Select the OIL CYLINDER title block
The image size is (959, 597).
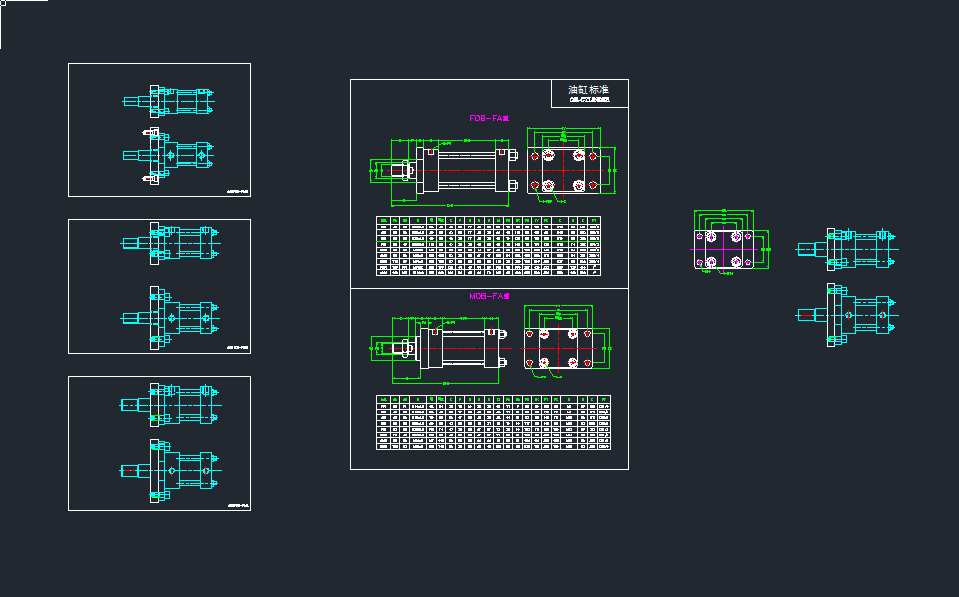pos(590,94)
